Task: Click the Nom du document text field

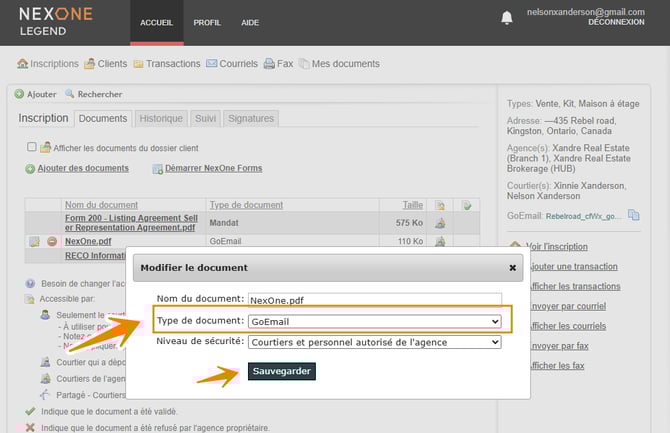Action: tap(373, 299)
